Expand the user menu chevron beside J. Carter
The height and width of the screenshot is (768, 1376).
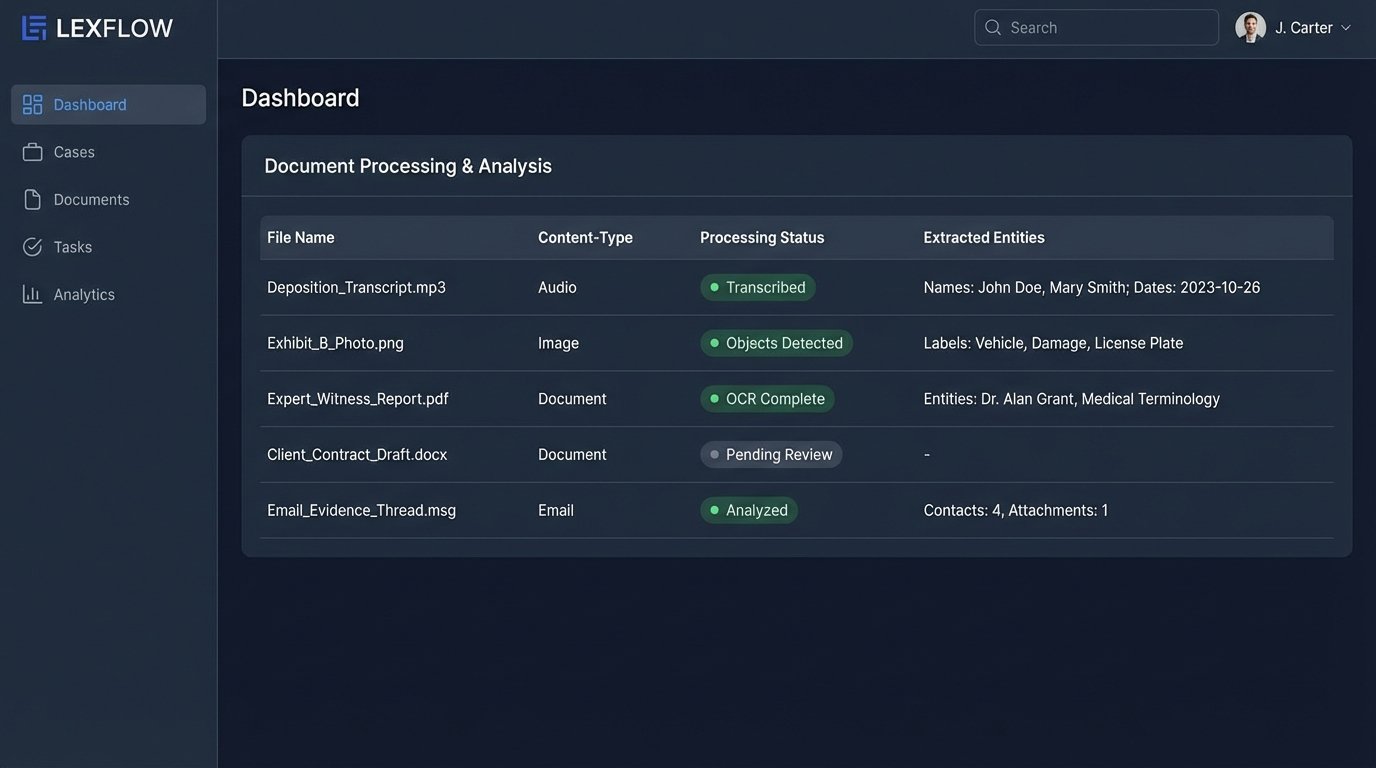coord(1346,28)
